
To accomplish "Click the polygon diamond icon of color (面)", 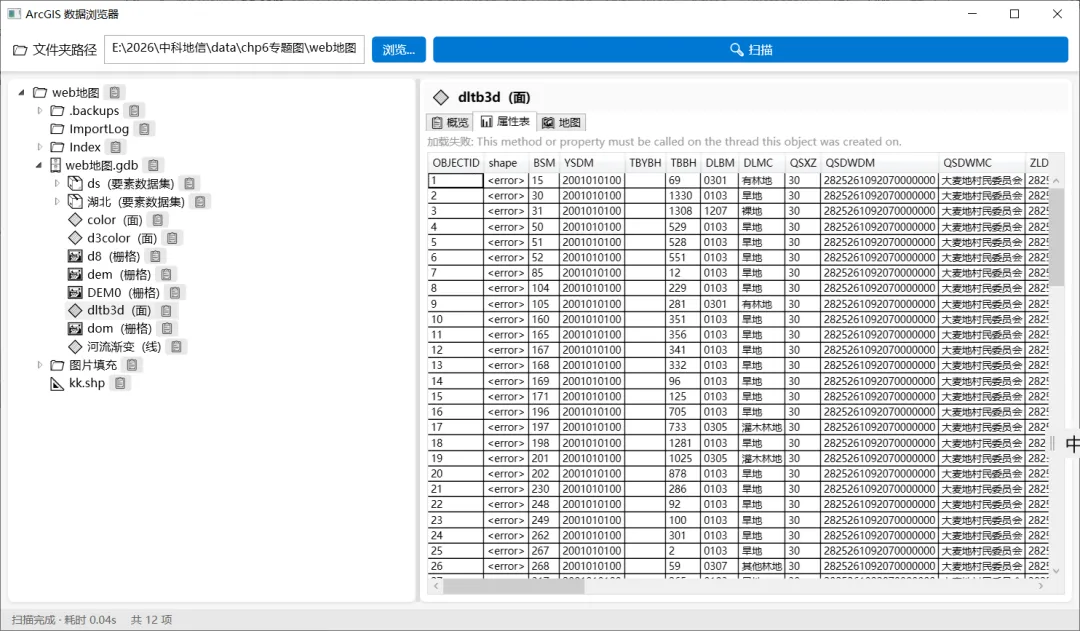I will 75,220.
